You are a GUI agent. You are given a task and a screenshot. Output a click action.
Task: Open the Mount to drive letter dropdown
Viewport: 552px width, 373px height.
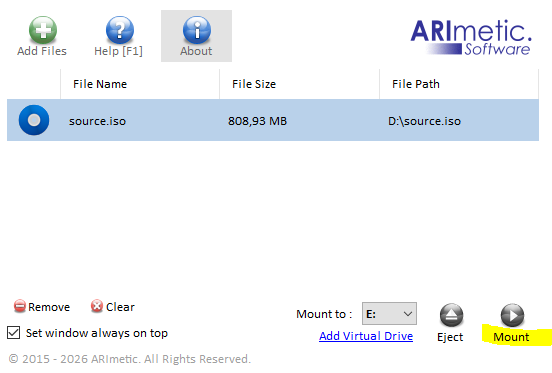(389, 314)
